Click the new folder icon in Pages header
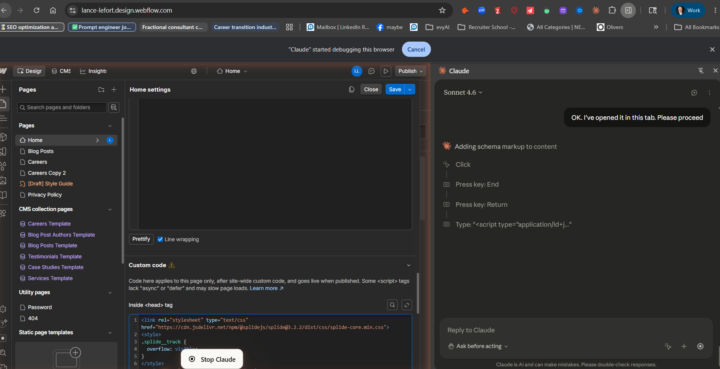This screenshot has width=720, height=369. pos(101,89)
